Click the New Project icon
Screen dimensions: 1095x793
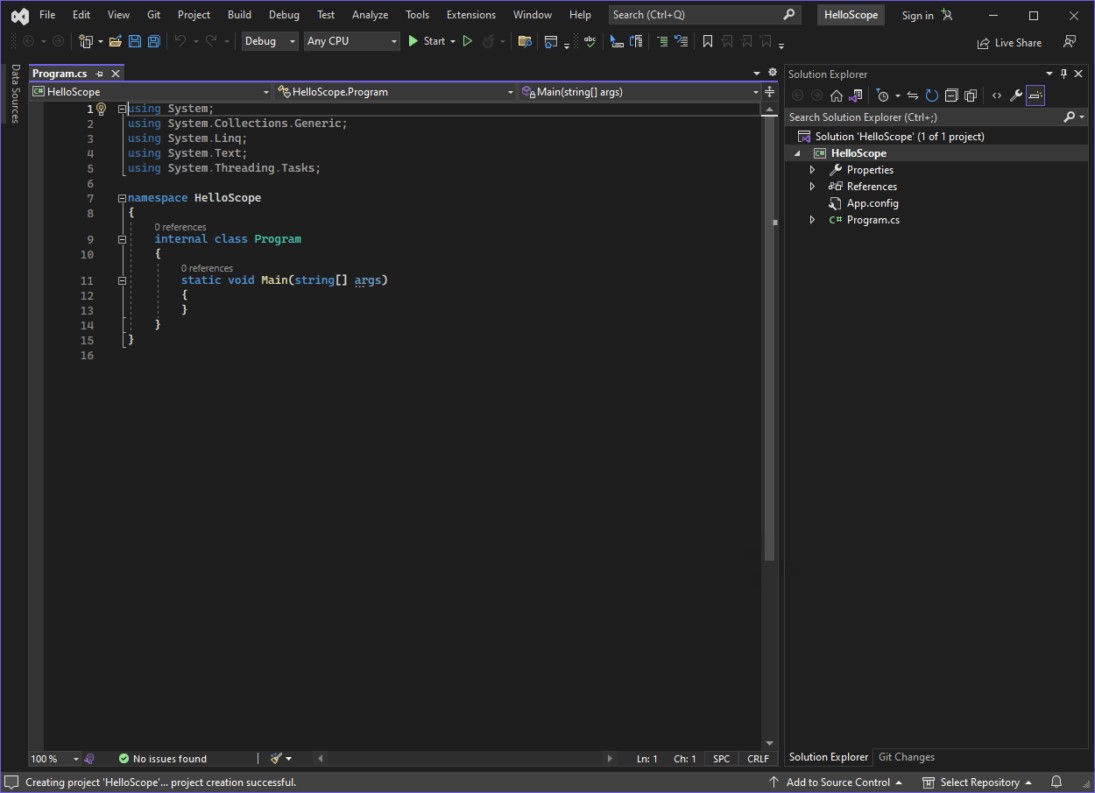pos(84,41)
